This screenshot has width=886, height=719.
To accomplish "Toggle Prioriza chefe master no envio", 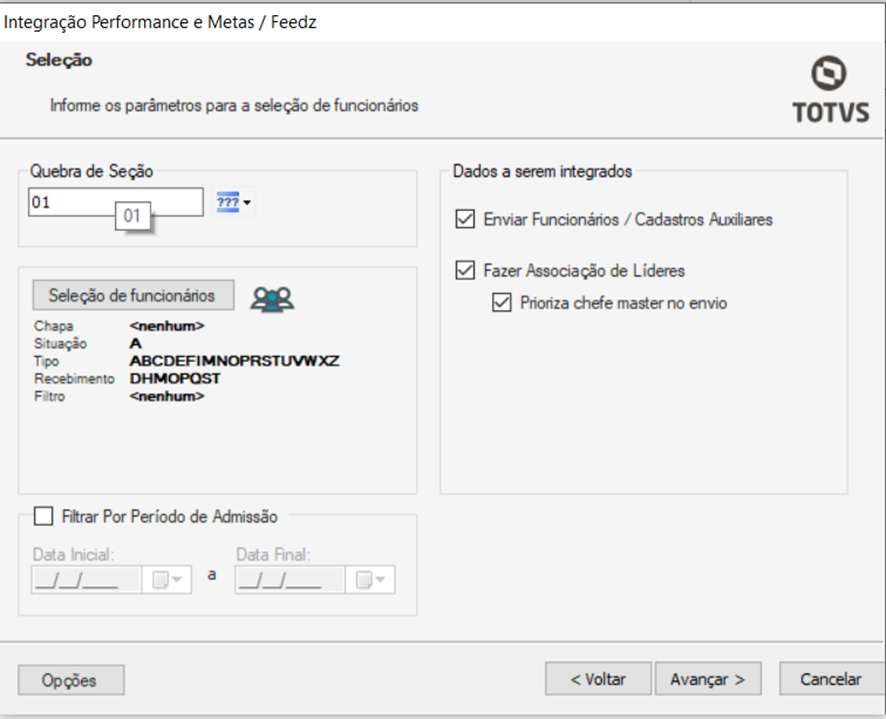I will 502,302.
